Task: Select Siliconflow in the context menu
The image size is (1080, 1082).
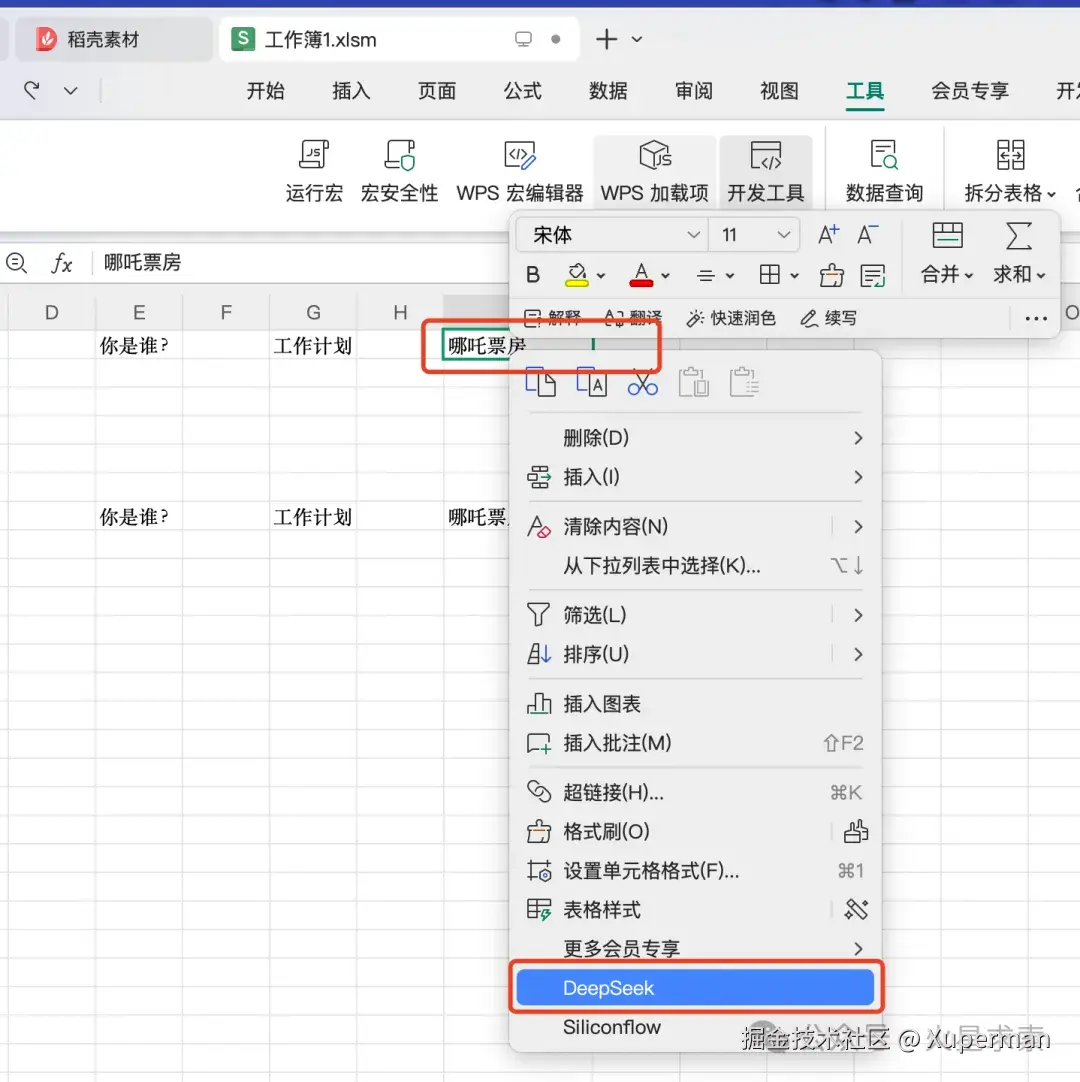Action: 695,1027
